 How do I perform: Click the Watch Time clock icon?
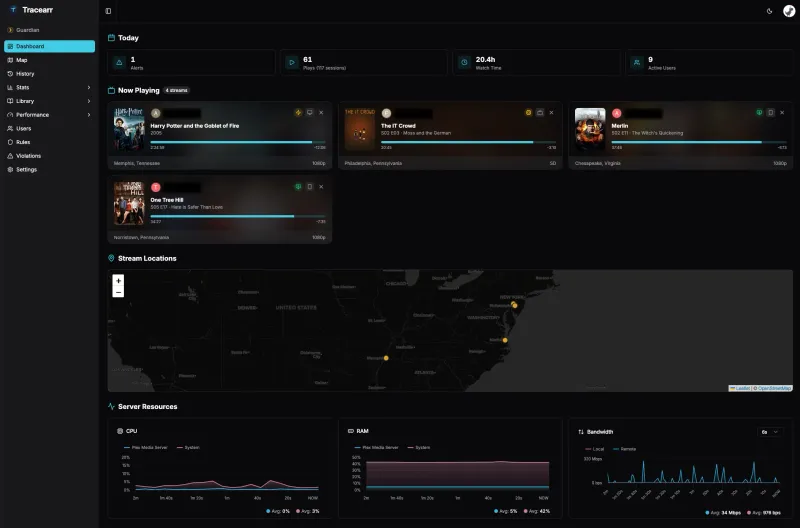[x=464, y=63]
